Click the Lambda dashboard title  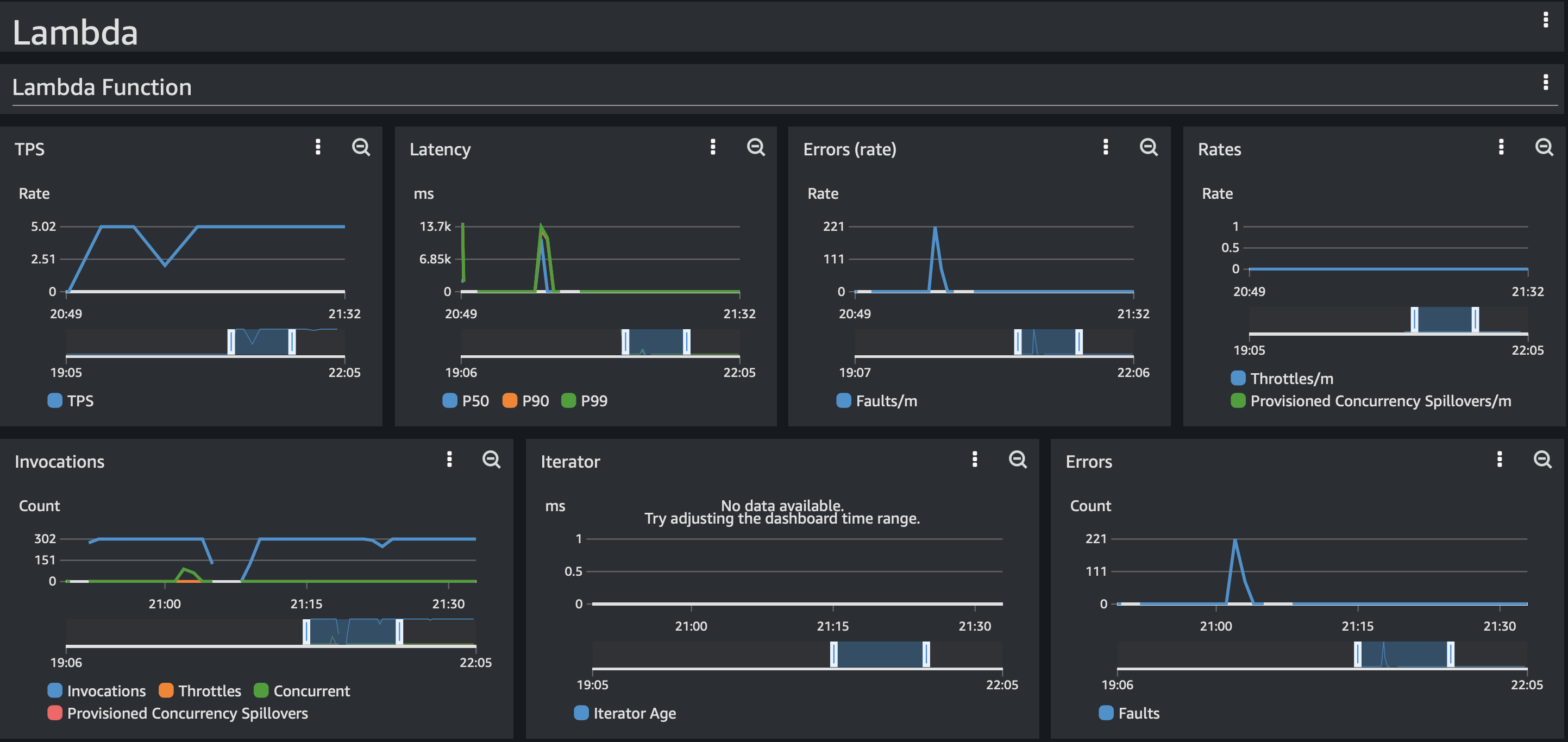click(76, 32)
